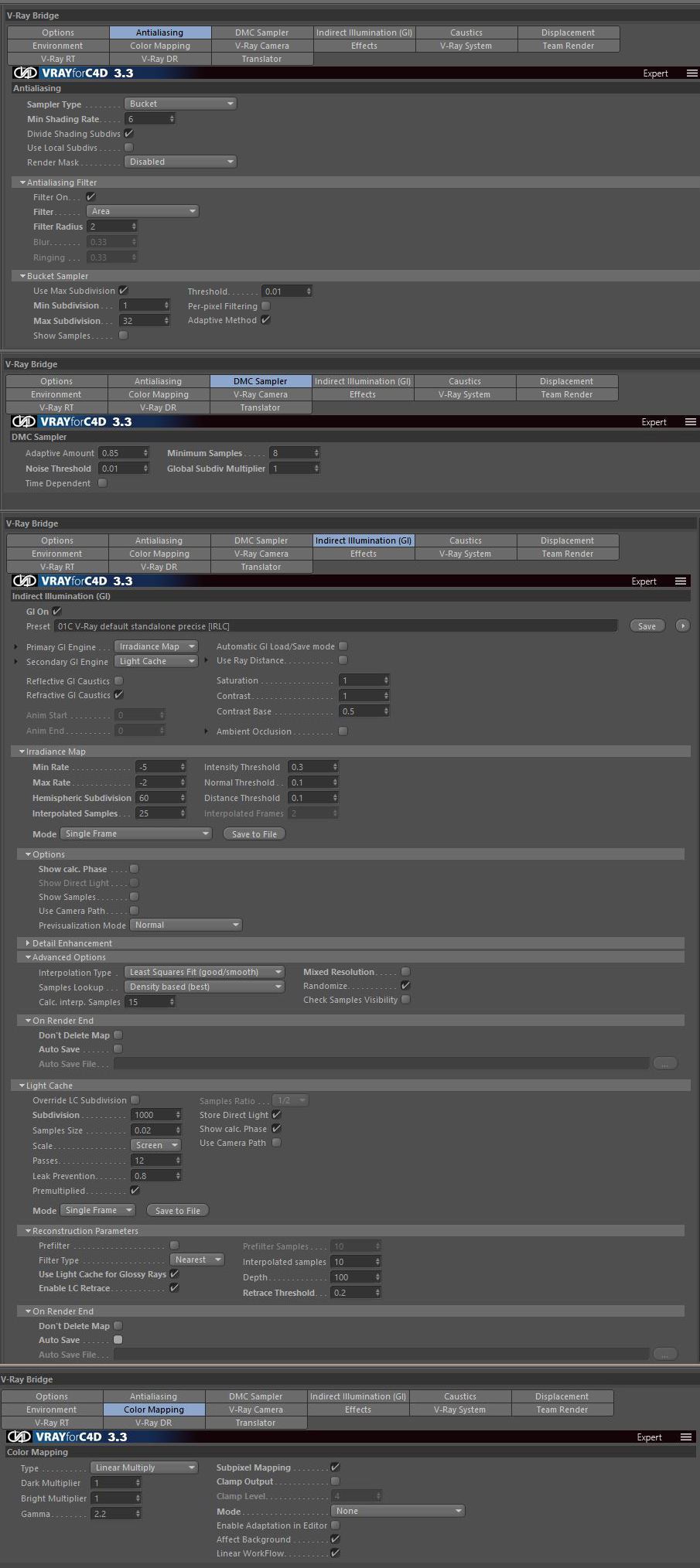Image resolution: width=700 pixels, height=1568 pixels.
Task: Open the Sampler Type dropdown showing Bucket
Action: pyautogui.click(x=180, y=104)
